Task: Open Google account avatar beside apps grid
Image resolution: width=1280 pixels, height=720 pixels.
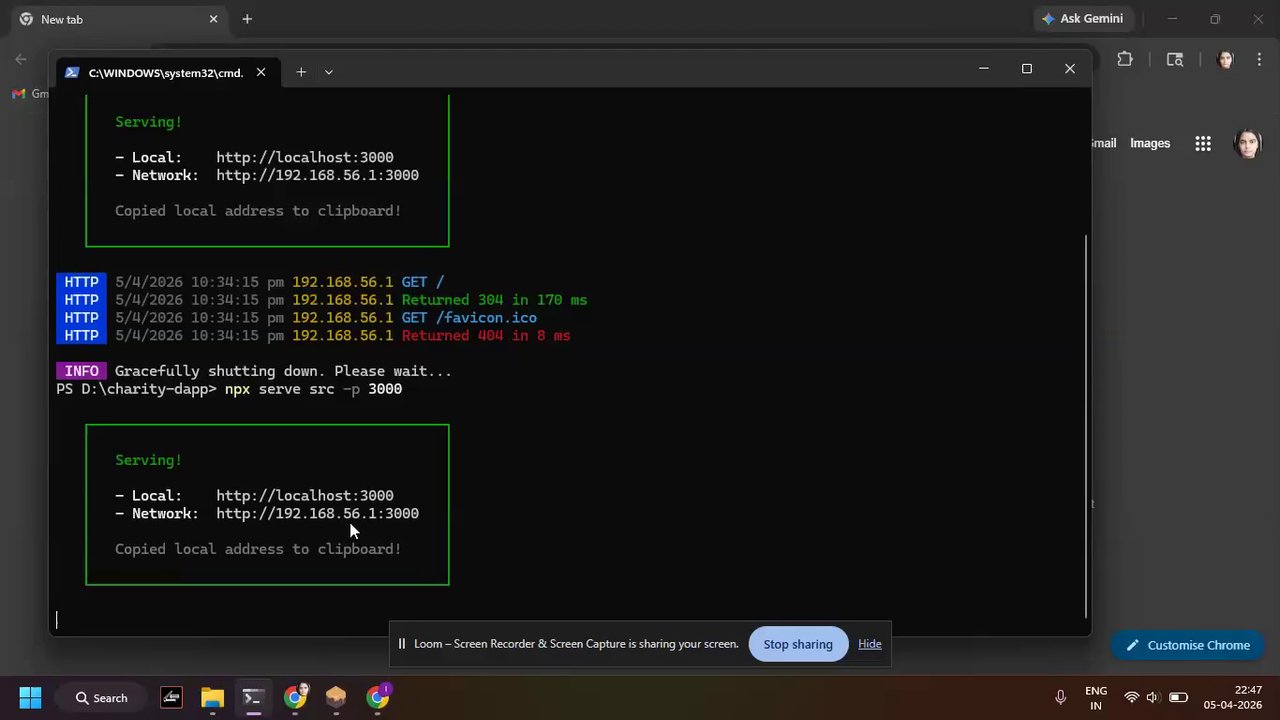Action: tap(1248, 143)
